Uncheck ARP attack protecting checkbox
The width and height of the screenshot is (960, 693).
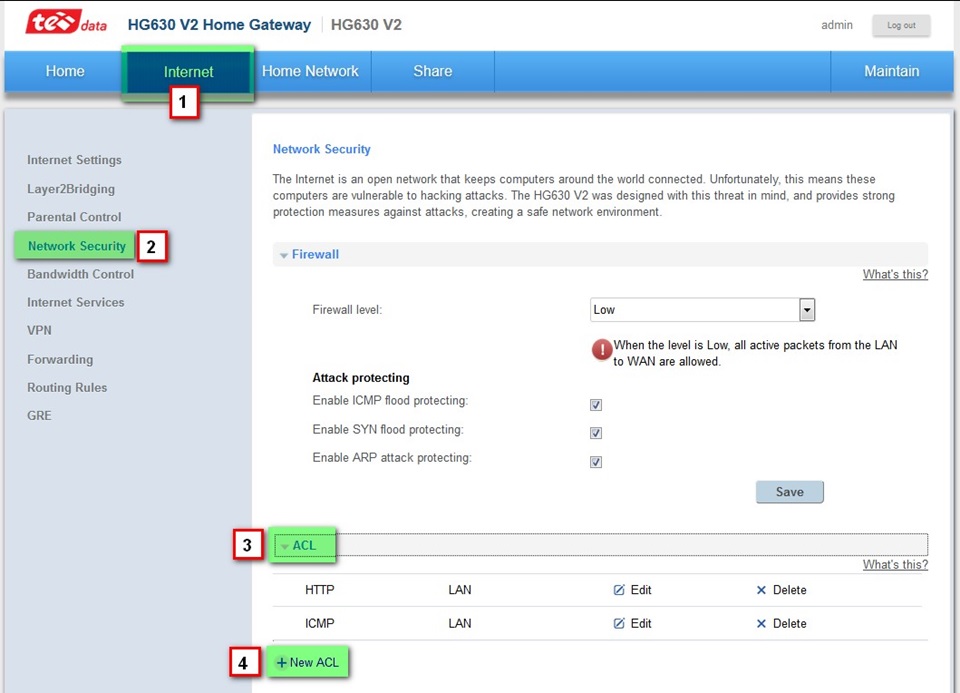click(596, 462)
